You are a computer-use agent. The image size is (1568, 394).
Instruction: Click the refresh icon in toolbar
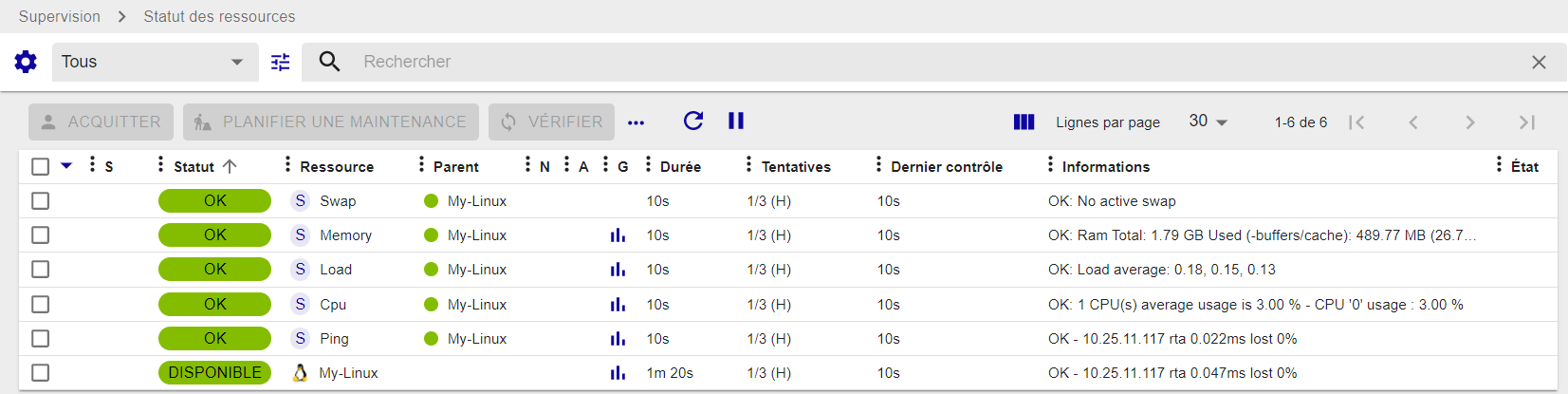pos(693,121)
